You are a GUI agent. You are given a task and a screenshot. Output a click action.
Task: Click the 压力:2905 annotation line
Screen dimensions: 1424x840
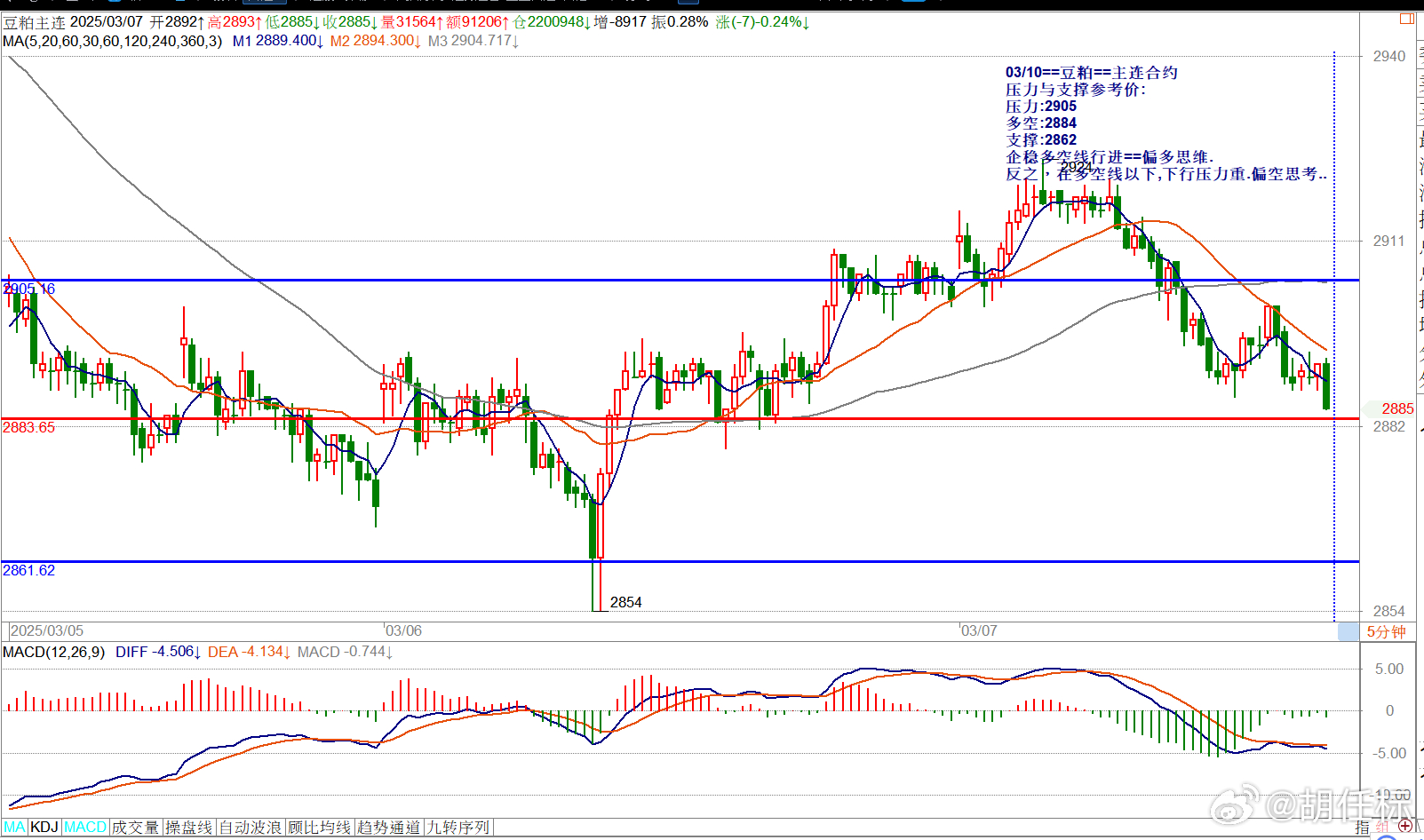pos(1041,106)
